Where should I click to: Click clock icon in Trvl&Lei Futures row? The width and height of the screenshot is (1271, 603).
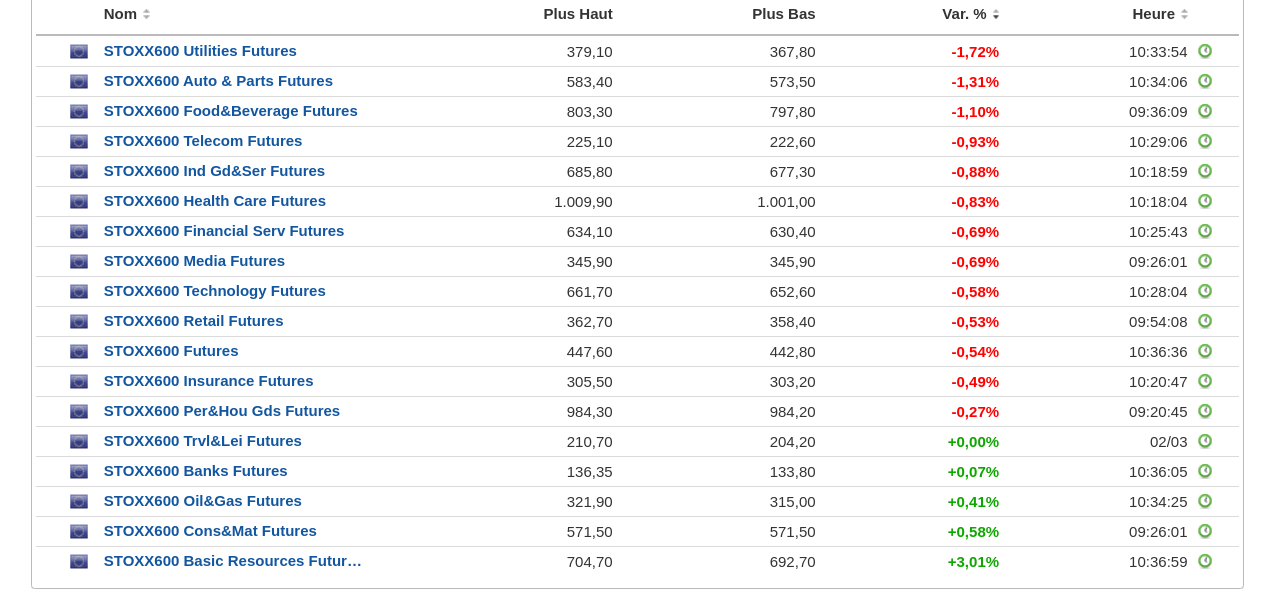click(1205, 441)
